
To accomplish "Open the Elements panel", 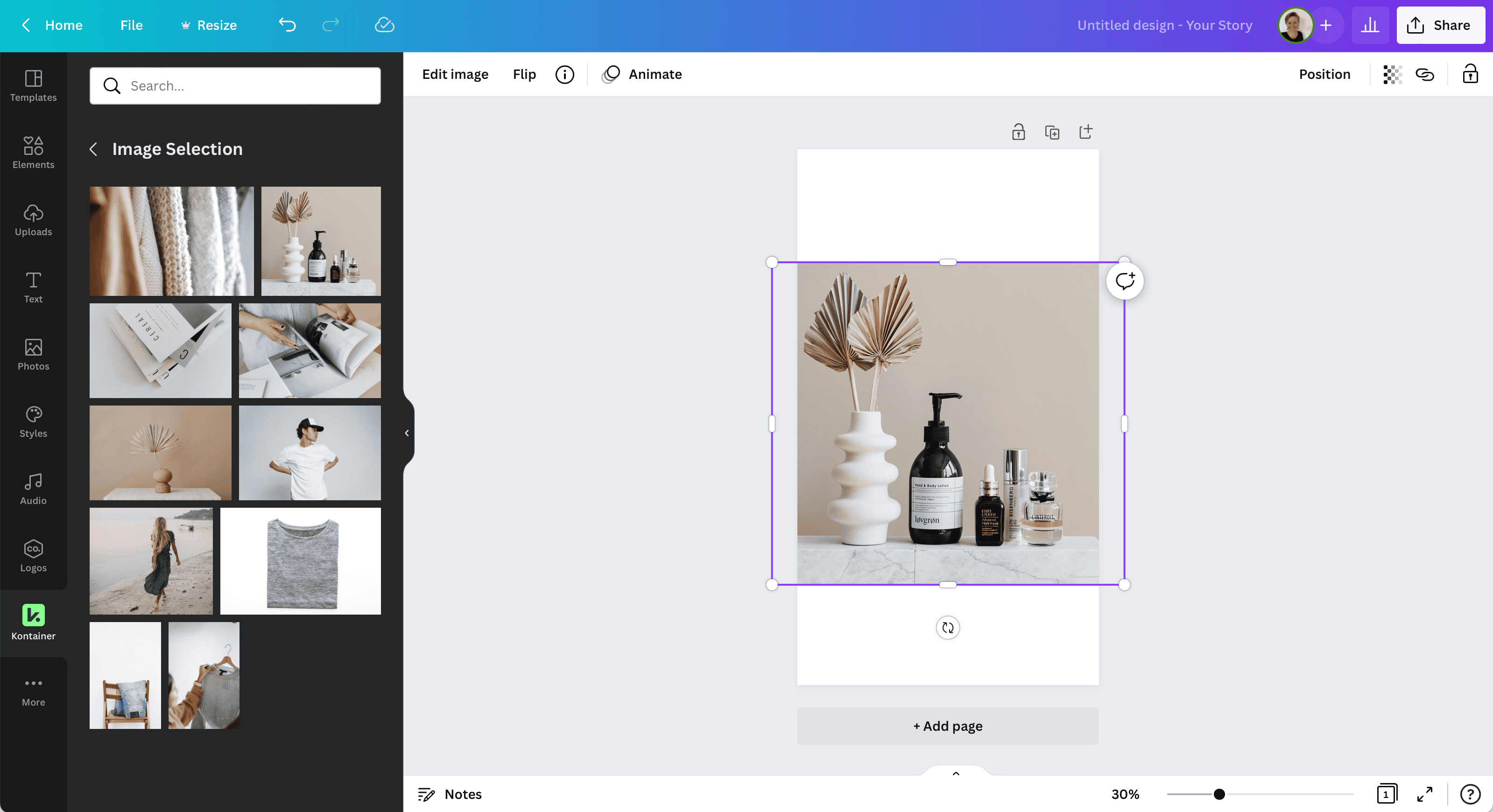I will tap(33, 152).
